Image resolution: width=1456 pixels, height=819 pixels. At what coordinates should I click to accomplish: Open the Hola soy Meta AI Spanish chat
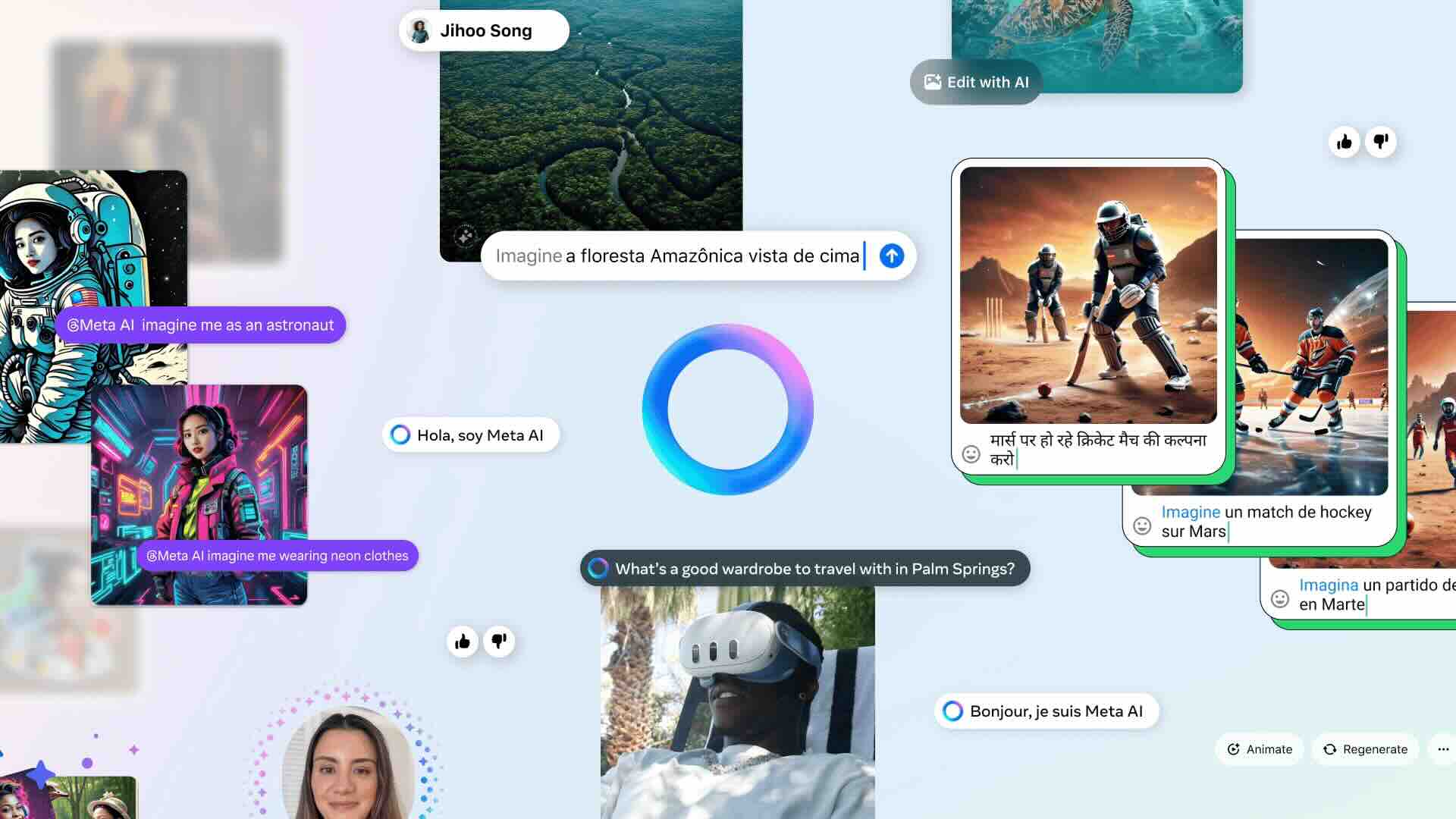point(470,435)
